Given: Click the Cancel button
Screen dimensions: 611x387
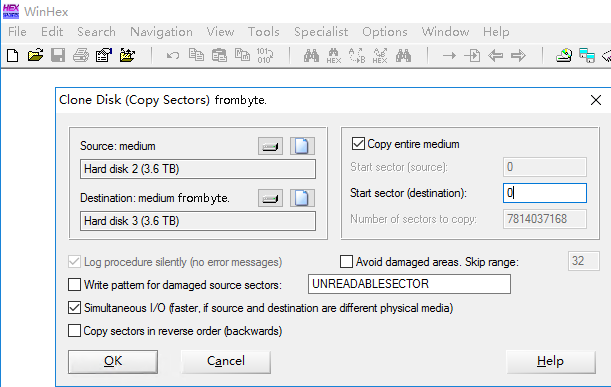Looking at the screenshot, I should tap(226, 362).
